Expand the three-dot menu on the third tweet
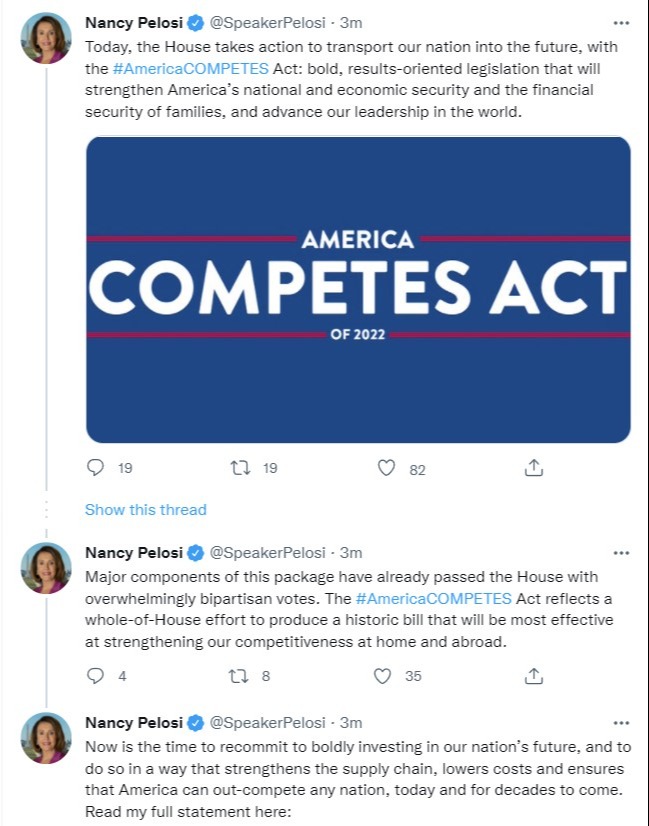 [622, 722]
